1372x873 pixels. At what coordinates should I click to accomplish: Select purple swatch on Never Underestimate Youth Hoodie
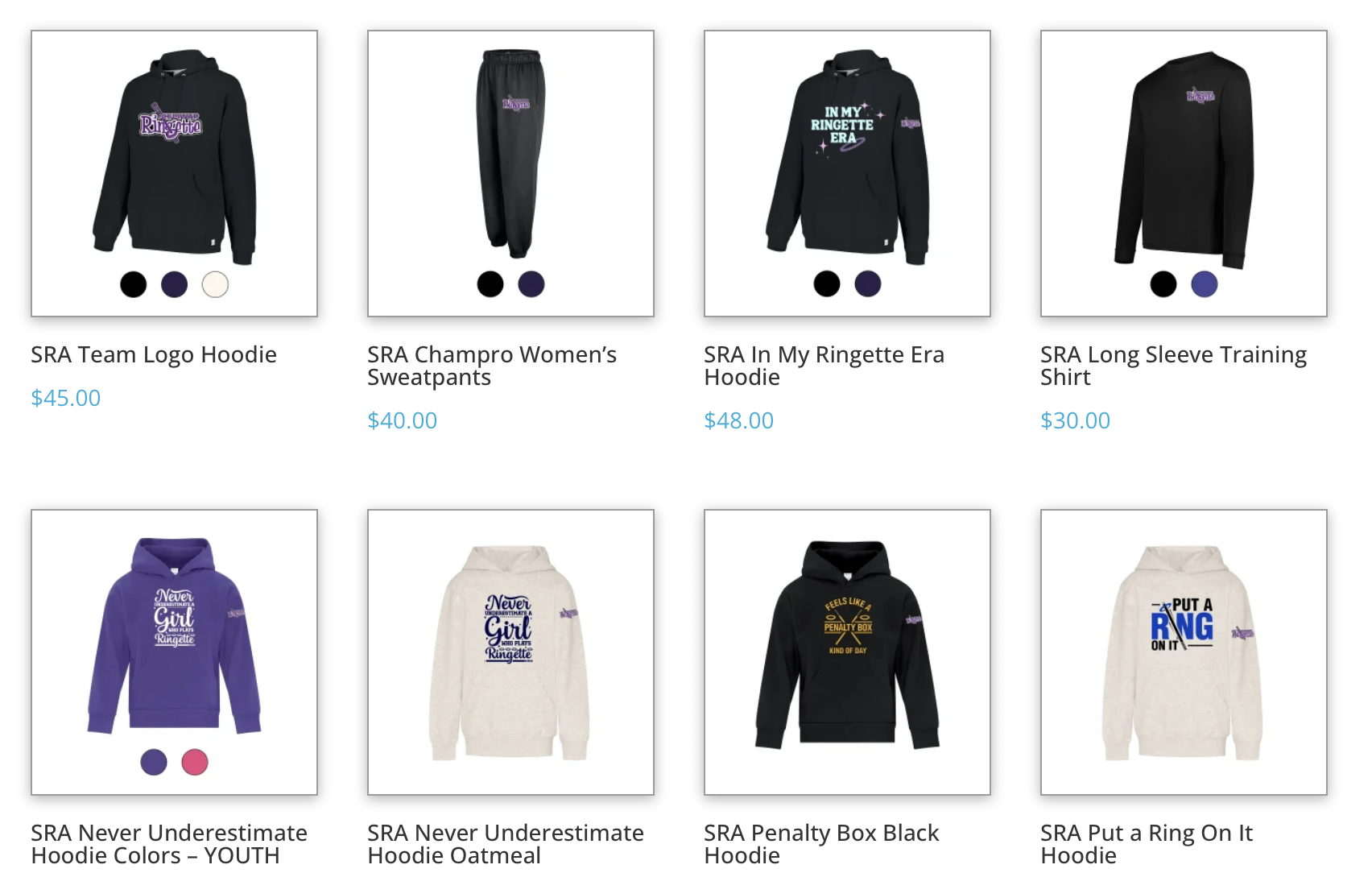coord(154,762)
